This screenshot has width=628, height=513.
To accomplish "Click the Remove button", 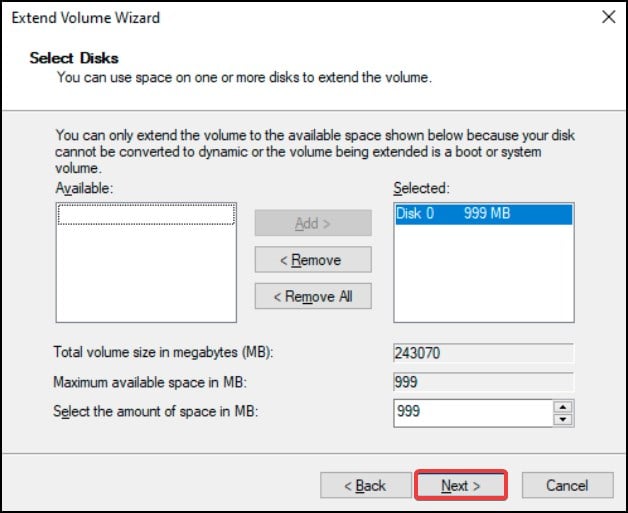I will pos(313,260).
